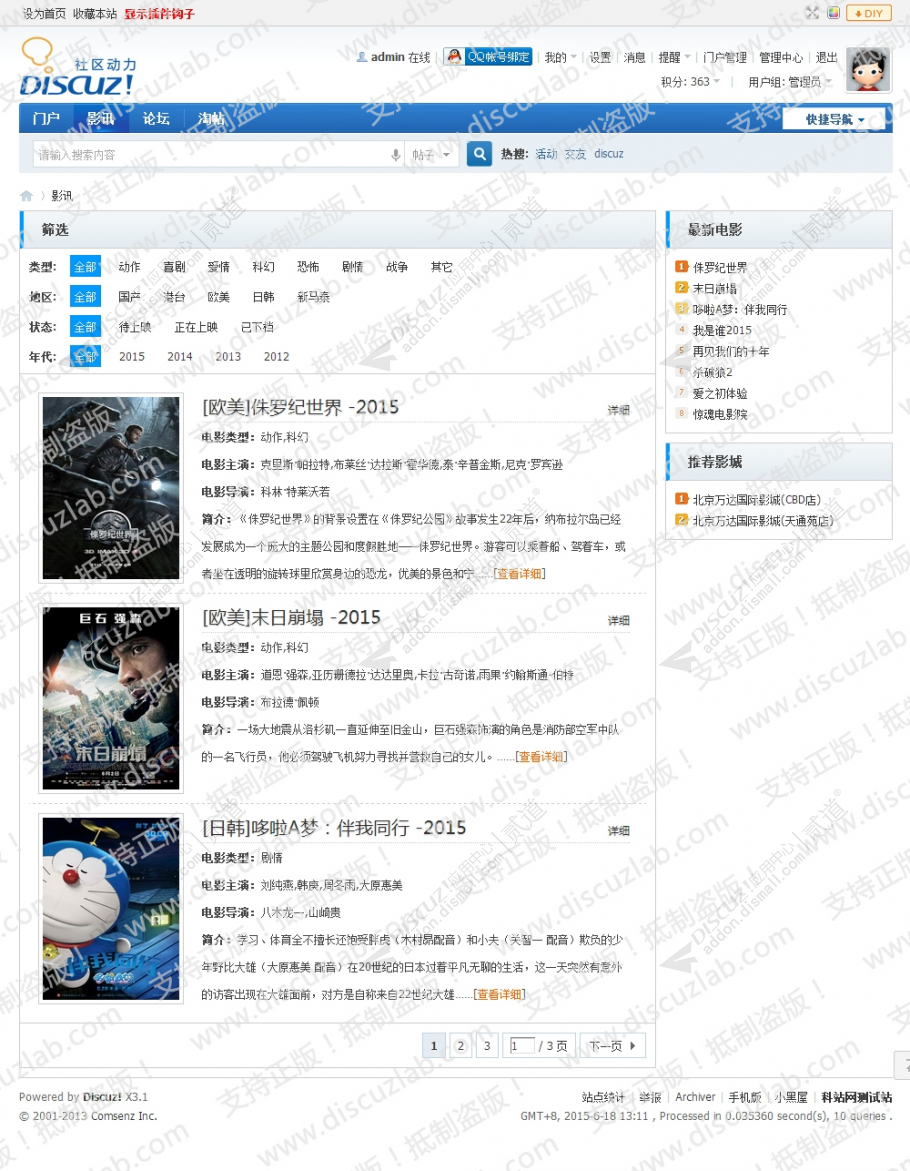
Task: Click the 哆啦A梦 movie poster
Action: click(x=110, y=908)
